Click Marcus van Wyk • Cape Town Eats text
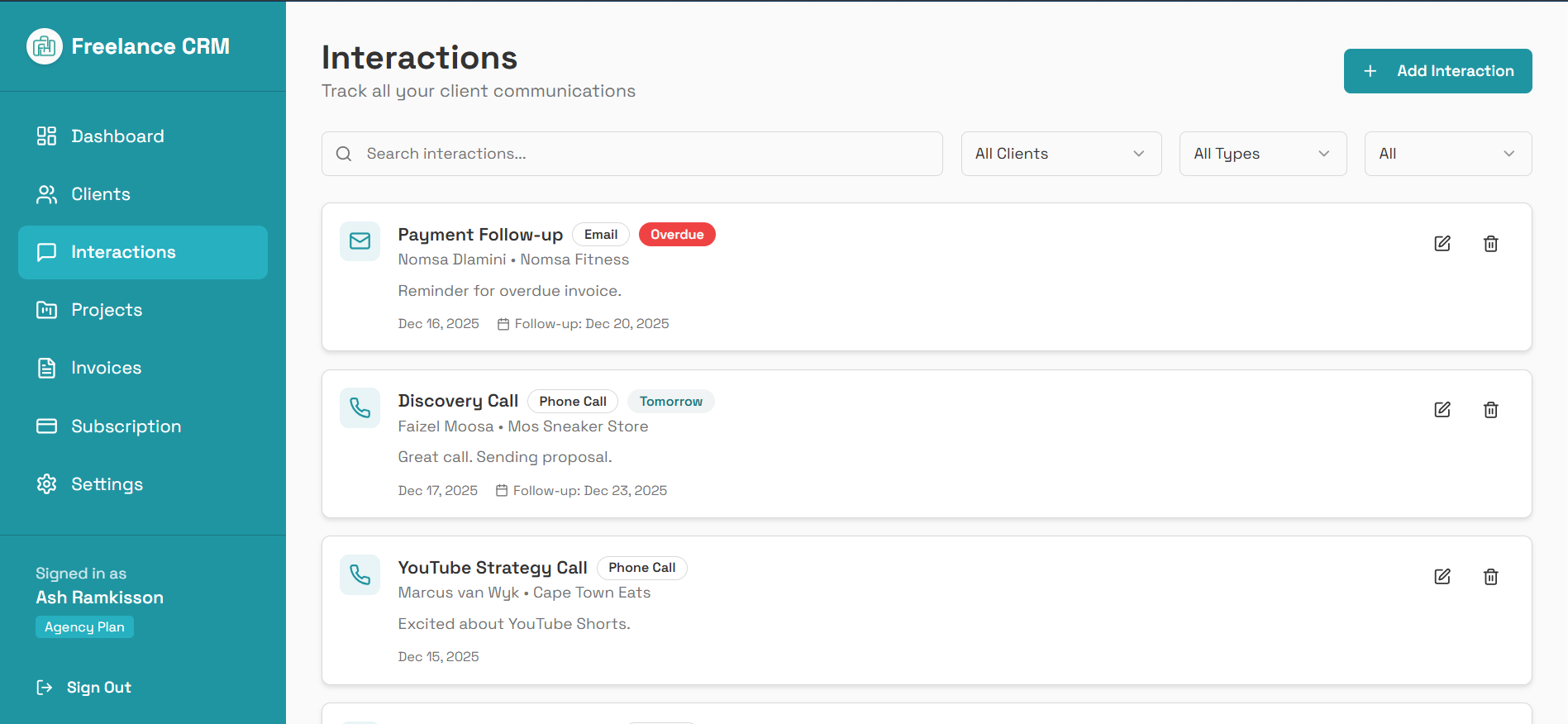This screenshot has width=1568, height=724. tap(524, 593)
